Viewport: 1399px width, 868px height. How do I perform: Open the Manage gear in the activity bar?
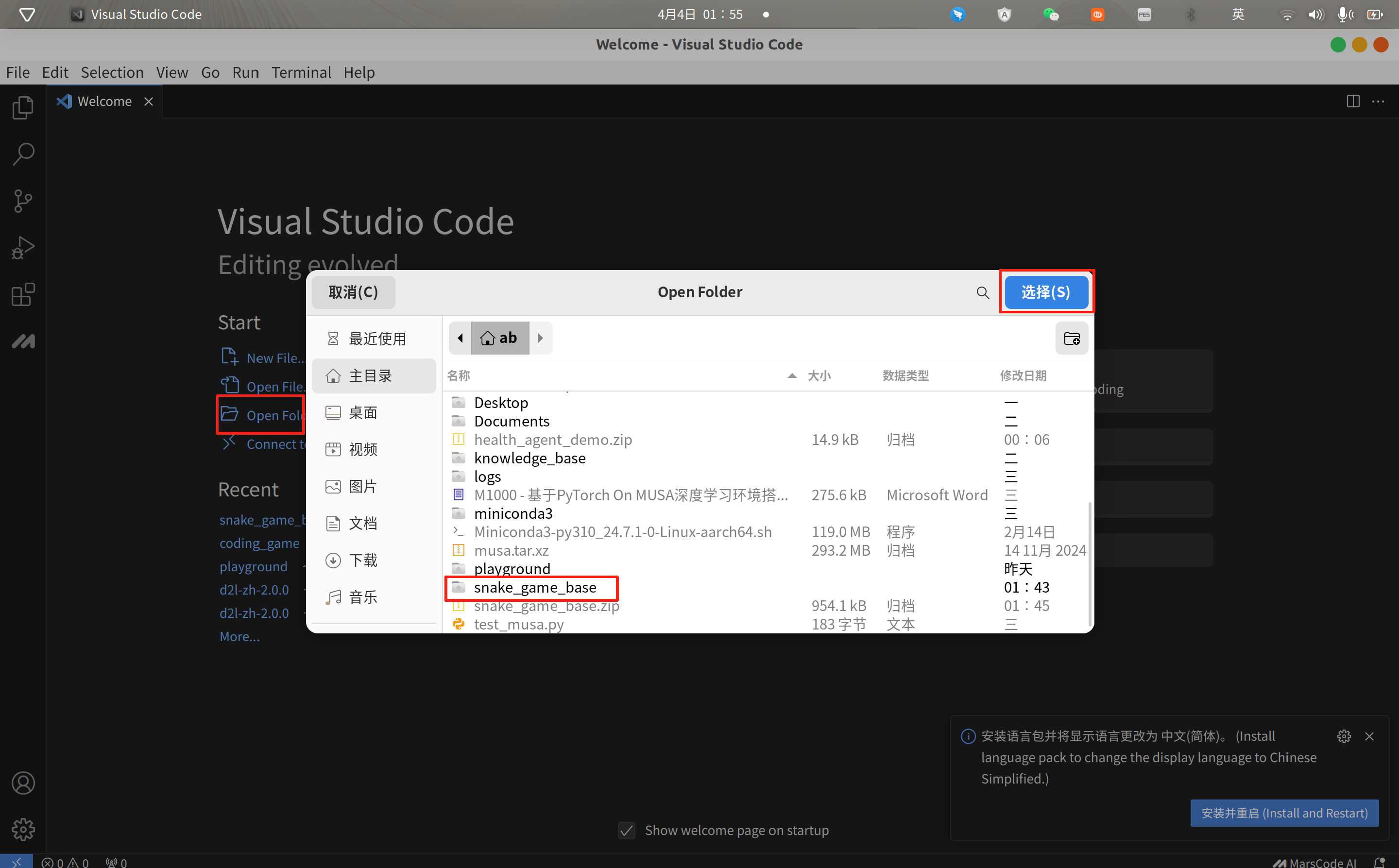[23, 829]
